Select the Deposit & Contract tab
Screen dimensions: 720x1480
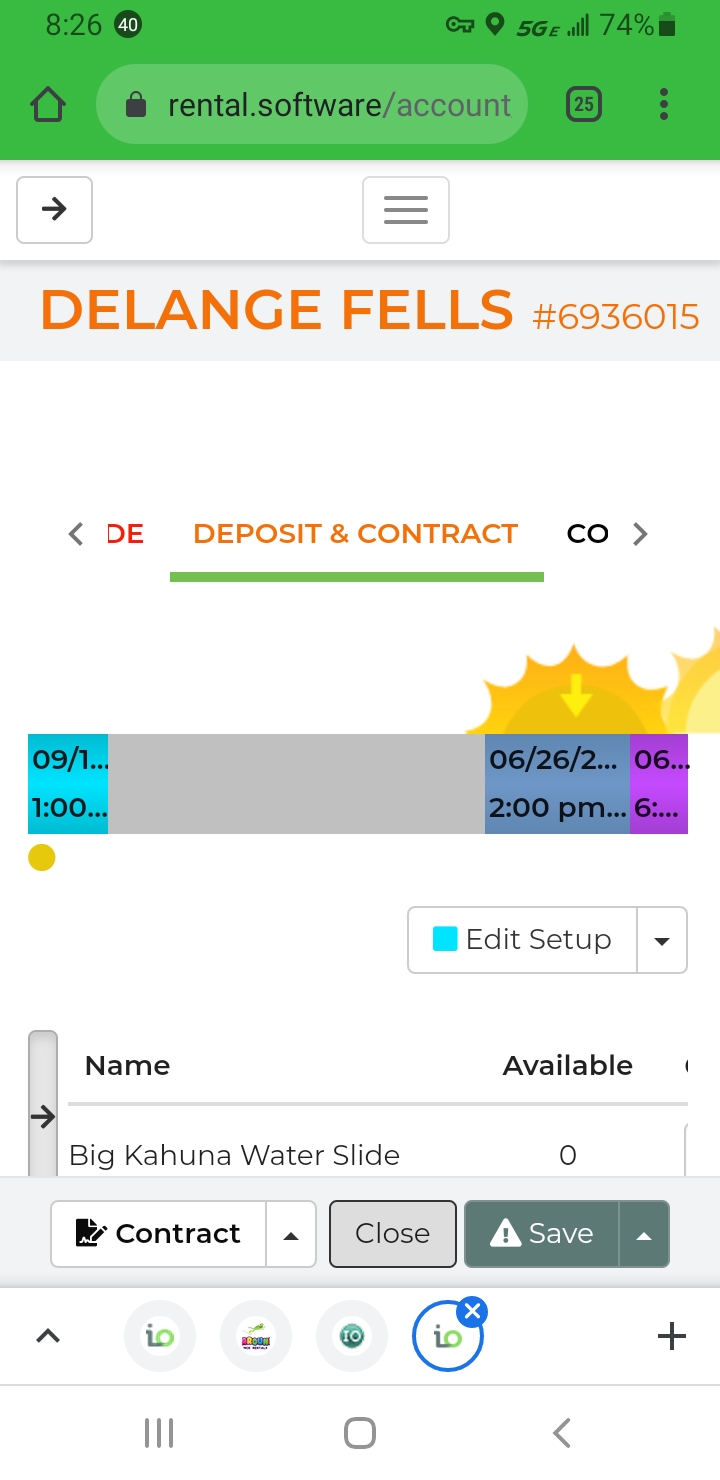[x=355, y=534]
